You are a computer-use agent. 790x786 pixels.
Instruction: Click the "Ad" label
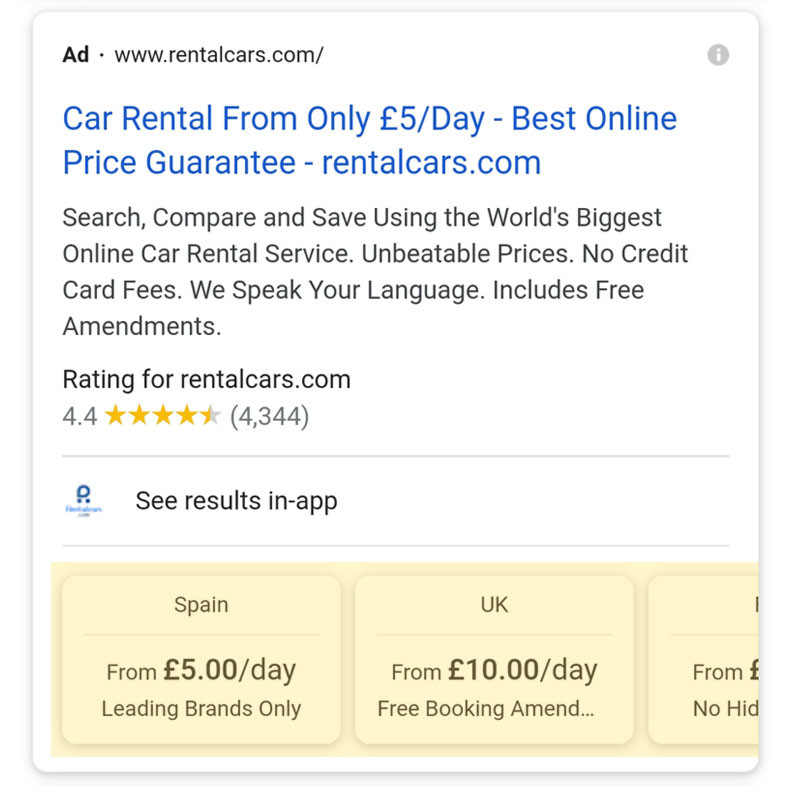(76, 55)
